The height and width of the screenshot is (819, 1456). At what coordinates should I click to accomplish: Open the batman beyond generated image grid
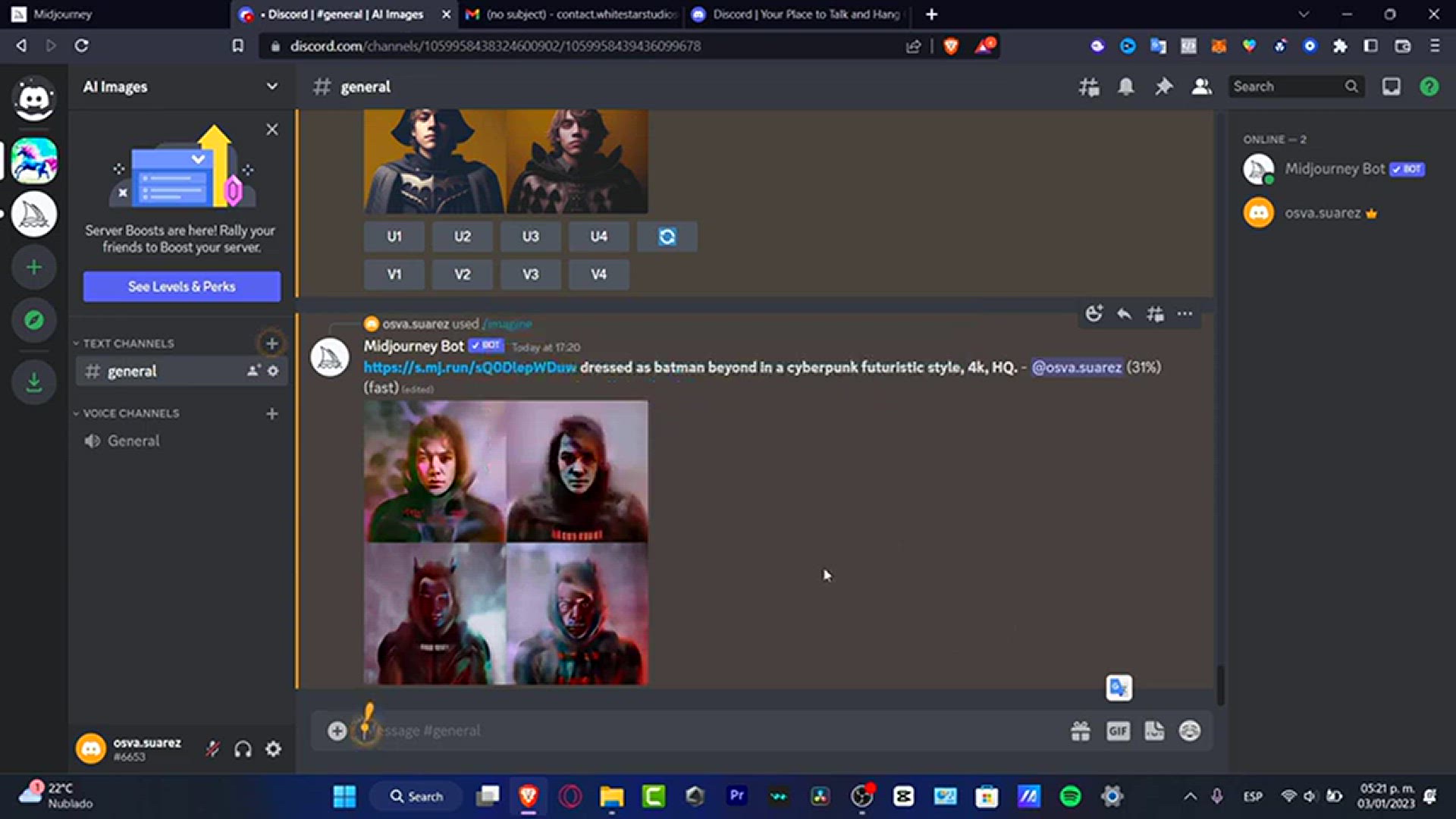(x=506, y=543)
